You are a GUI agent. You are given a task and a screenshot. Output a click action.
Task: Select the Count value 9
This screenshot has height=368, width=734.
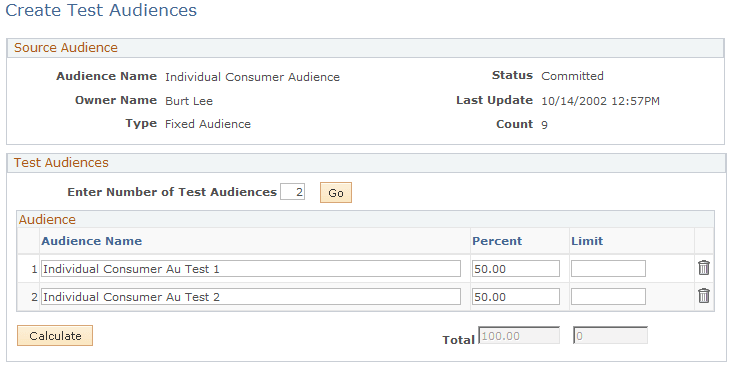tap(544, 125)
